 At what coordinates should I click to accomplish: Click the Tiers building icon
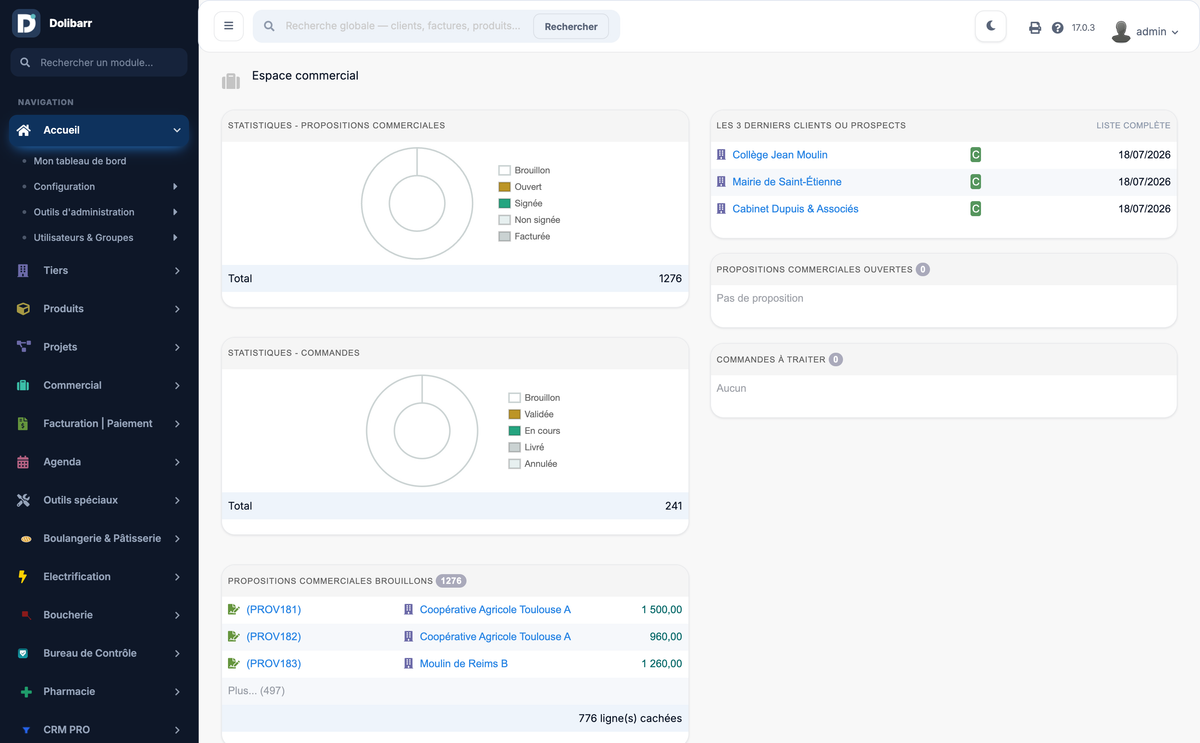pos(23,271)
